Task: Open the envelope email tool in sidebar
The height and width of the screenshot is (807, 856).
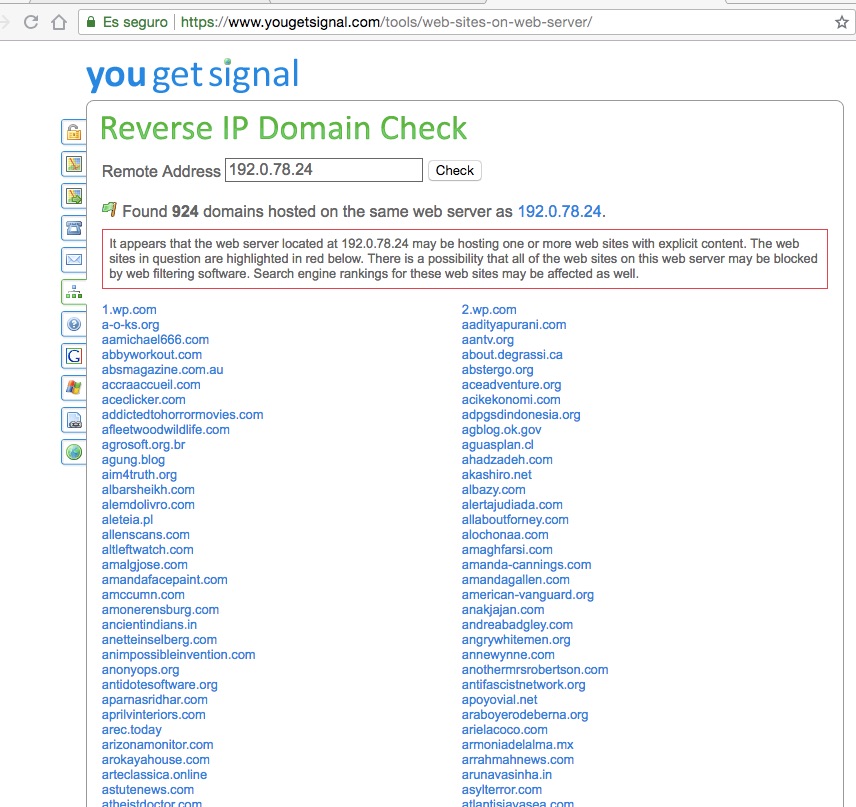Action: [73, 260]
